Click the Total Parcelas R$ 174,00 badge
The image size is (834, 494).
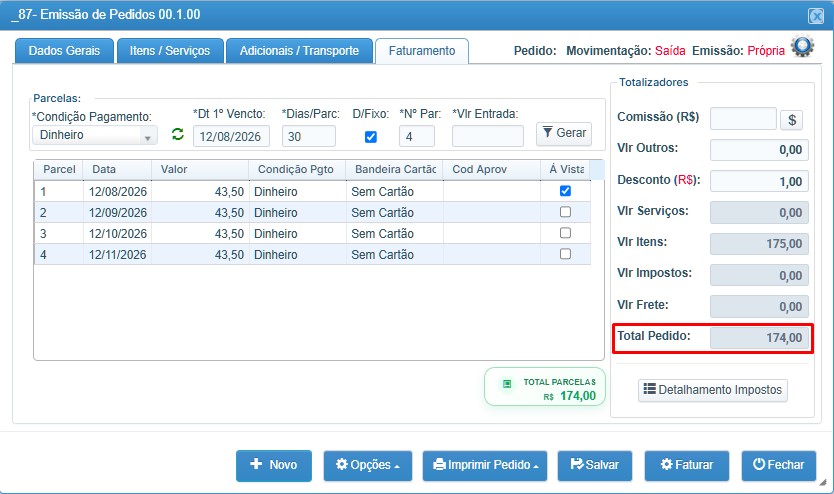click(x=545, y=387)
